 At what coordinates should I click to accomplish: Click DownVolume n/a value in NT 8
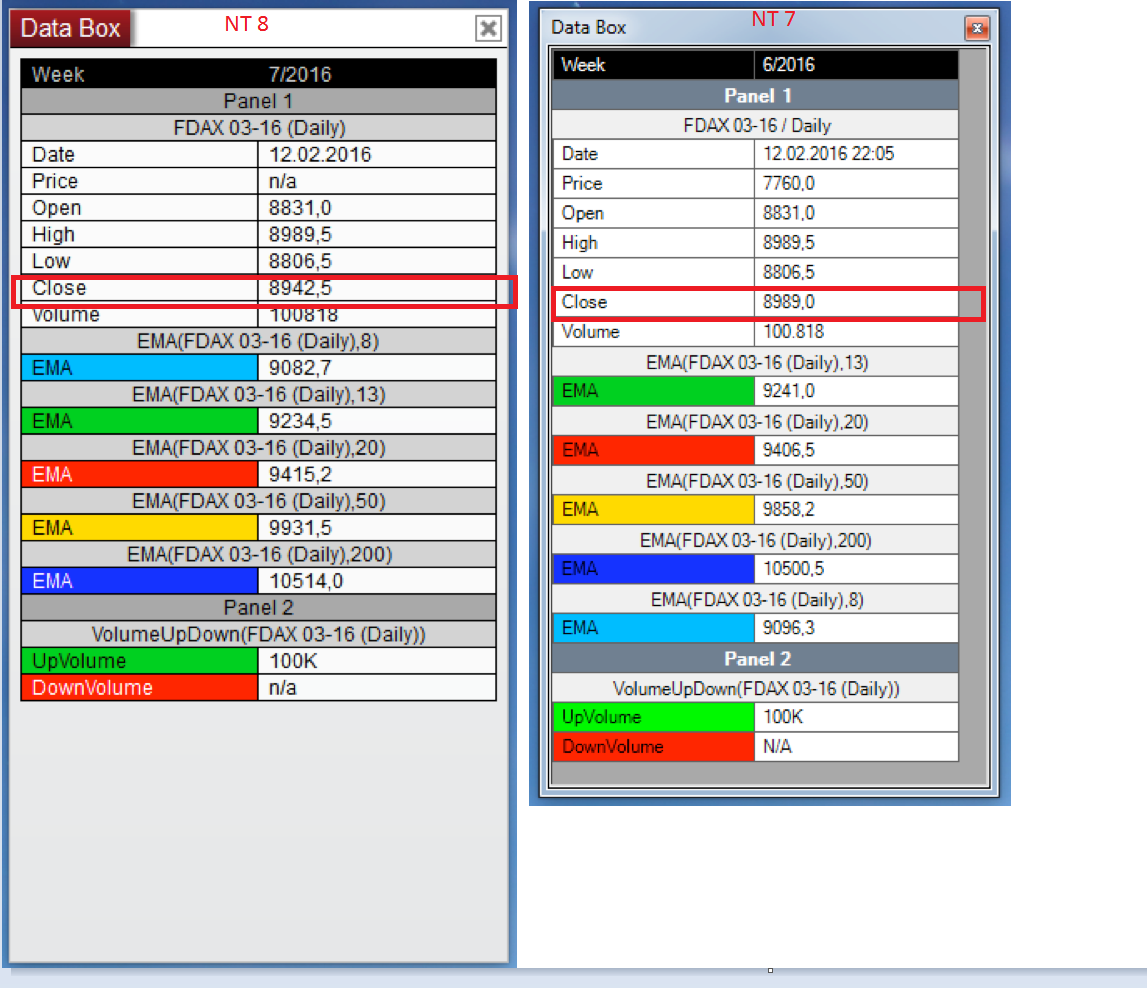[x=377, y=687]
